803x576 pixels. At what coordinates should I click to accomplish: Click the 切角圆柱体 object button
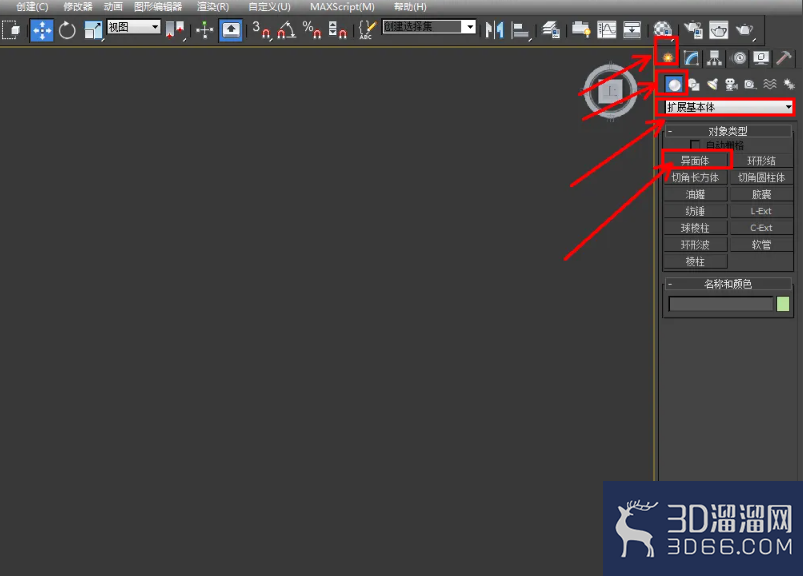[x=761, y=178]
